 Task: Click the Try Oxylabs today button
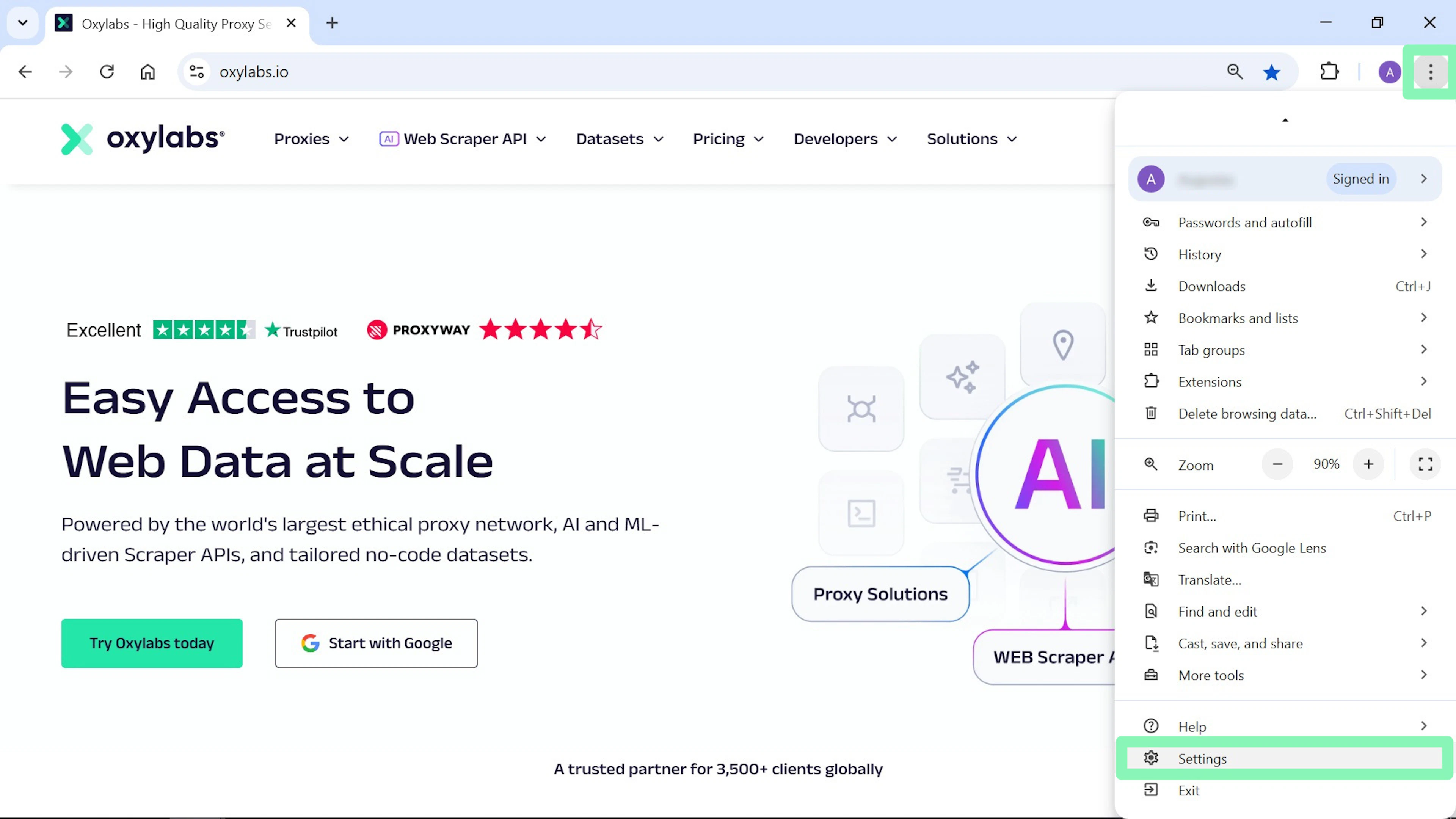coord(152,643)
